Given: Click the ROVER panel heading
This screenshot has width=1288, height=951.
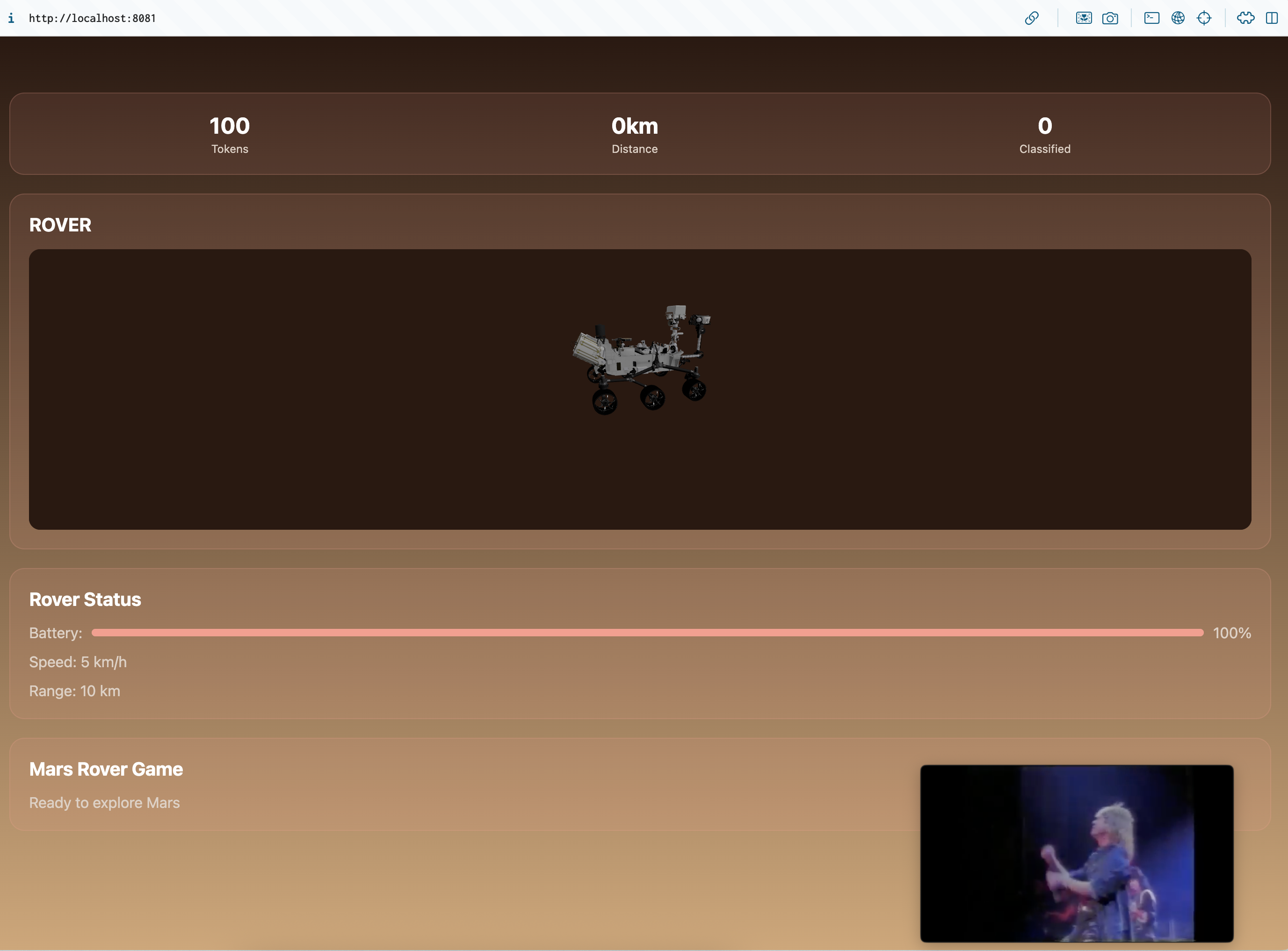Looking at the screenshot, I should point(60,224).
